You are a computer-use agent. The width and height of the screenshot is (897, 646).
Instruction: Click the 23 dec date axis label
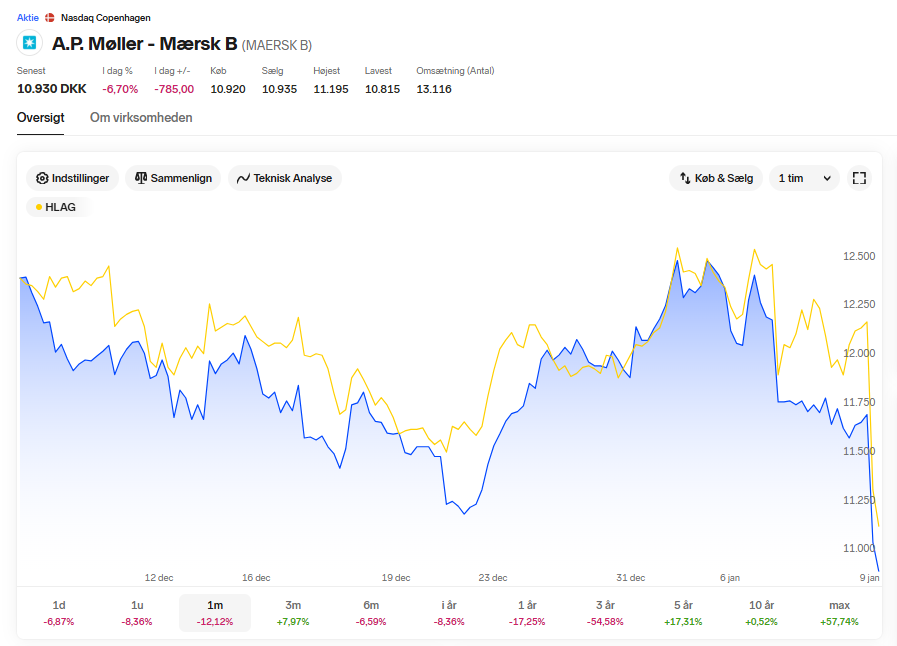pos(493,577)
